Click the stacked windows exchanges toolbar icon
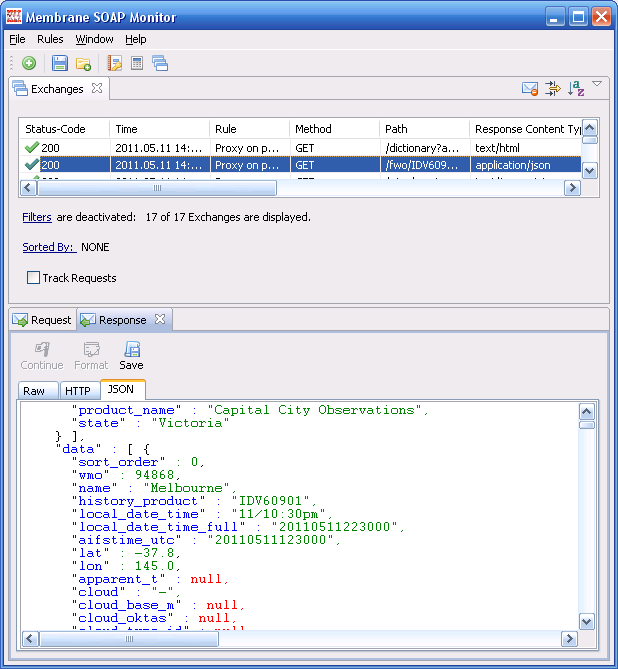 (160, 64)
